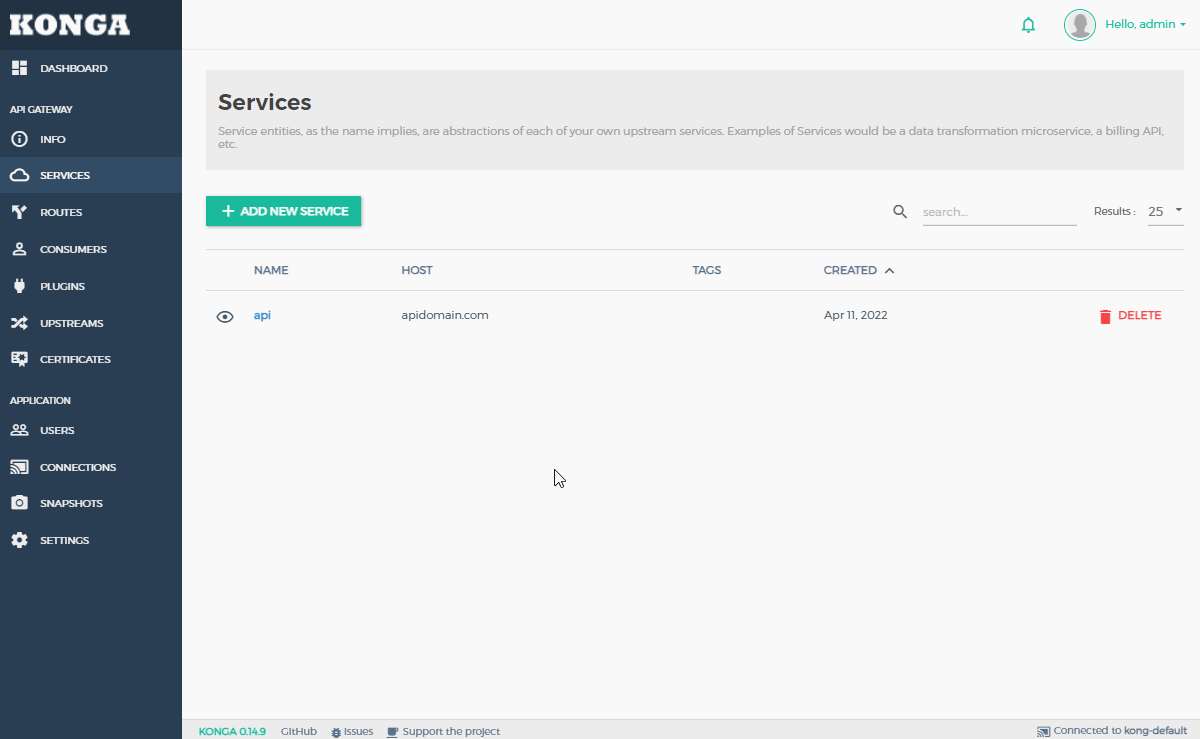Click the admin avatar picture
Screen dimensions: 1200x739
(1080, 25)
